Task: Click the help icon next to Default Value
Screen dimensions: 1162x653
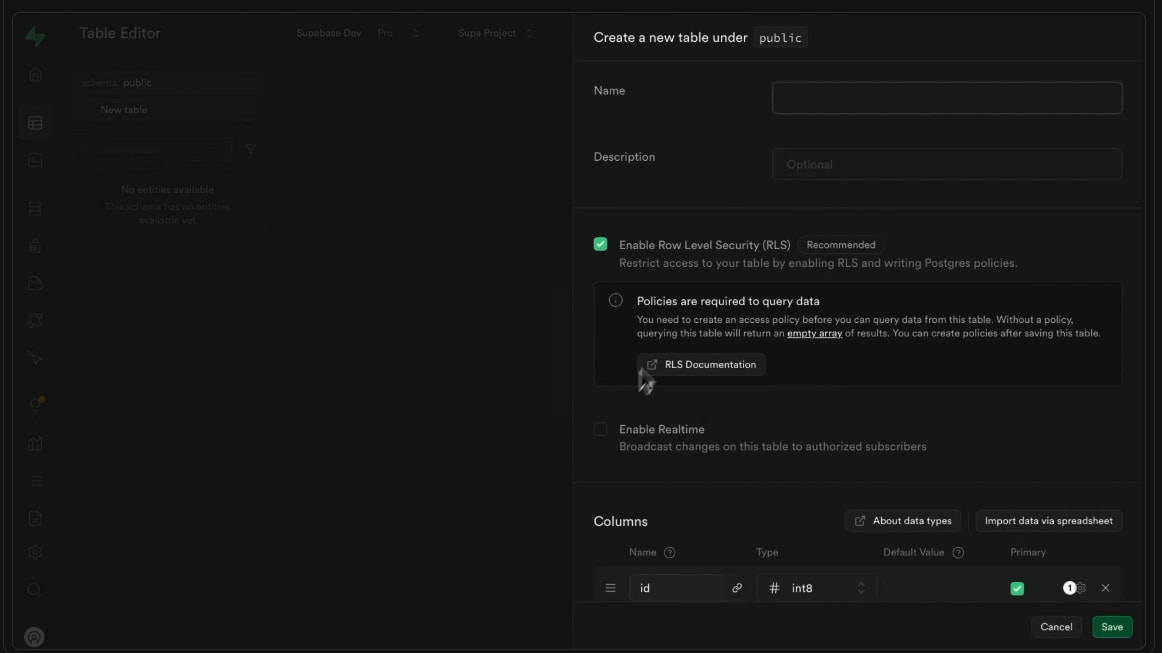Action: point(958,552)
